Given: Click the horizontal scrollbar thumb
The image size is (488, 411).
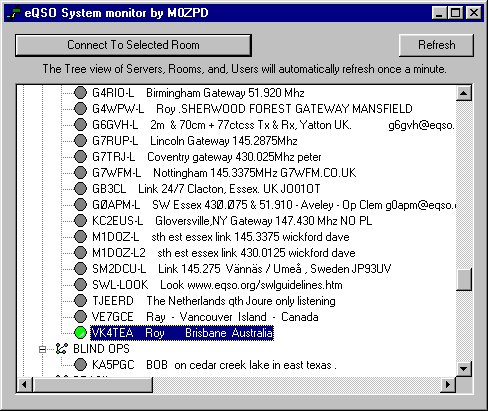Looking at the screenshot, I should [92, 384].
